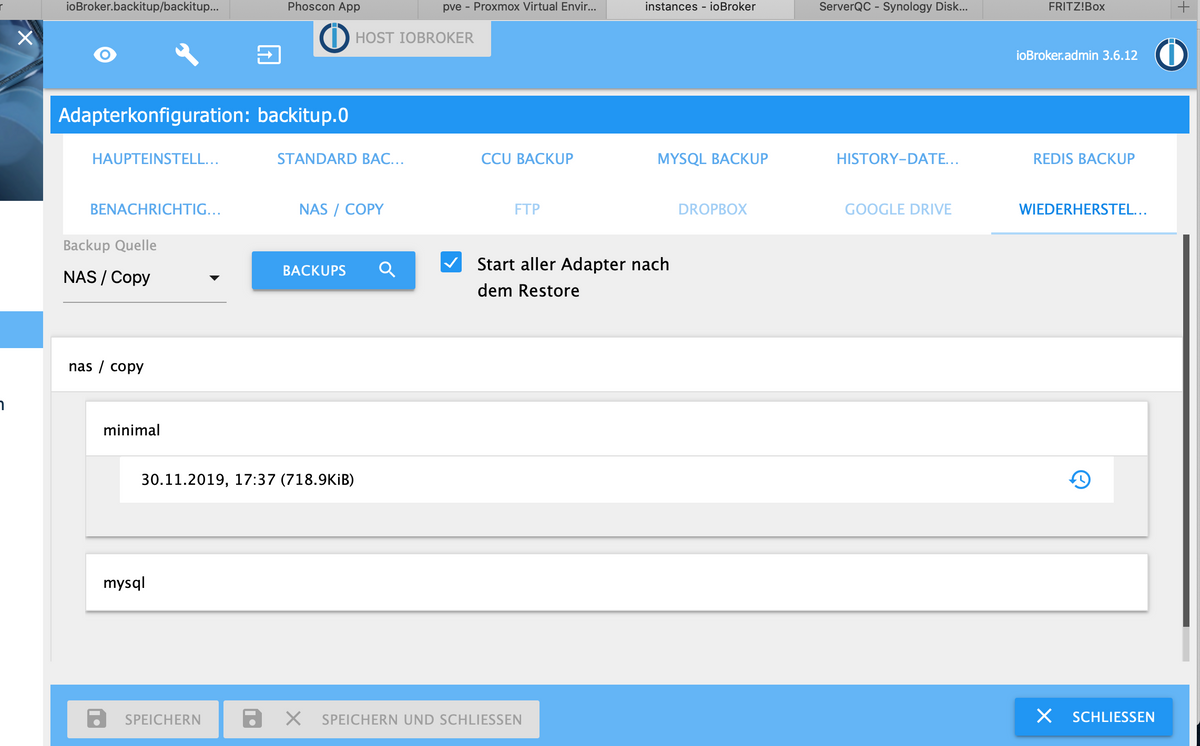The image size is (1200, 746).
Task: Collapse the minimal backup group
Action: pos(617,430)
